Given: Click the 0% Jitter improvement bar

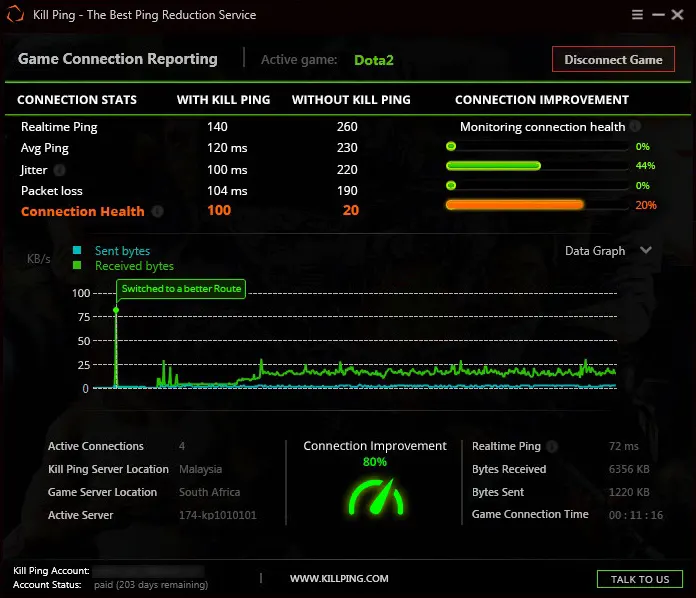Looking at the screenshot, I should 537,185.
